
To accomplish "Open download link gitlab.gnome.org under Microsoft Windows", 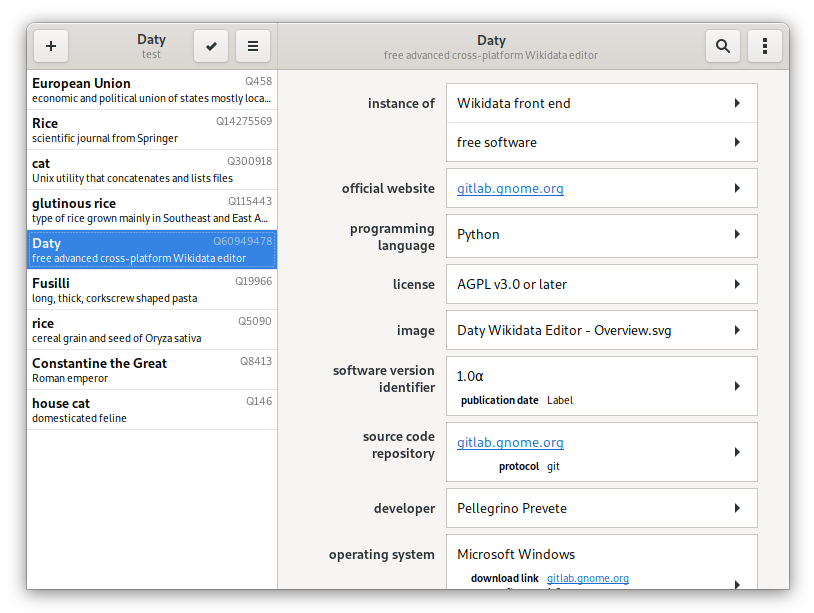I will [588, 578].
